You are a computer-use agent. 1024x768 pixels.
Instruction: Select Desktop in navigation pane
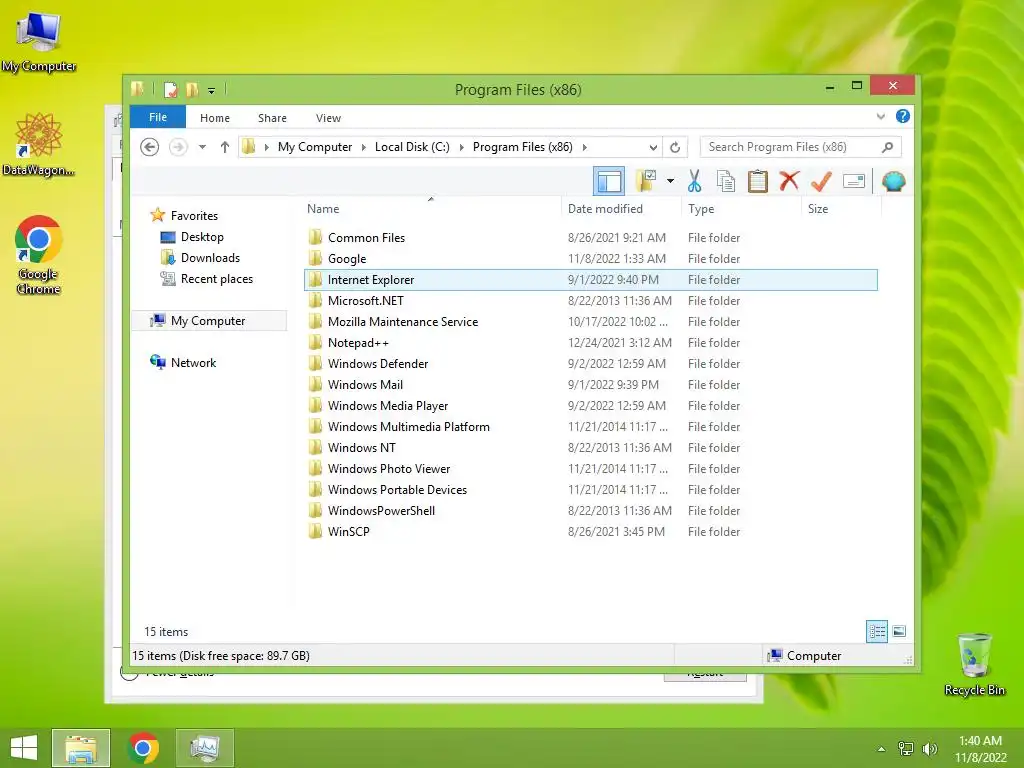[202, 236]
